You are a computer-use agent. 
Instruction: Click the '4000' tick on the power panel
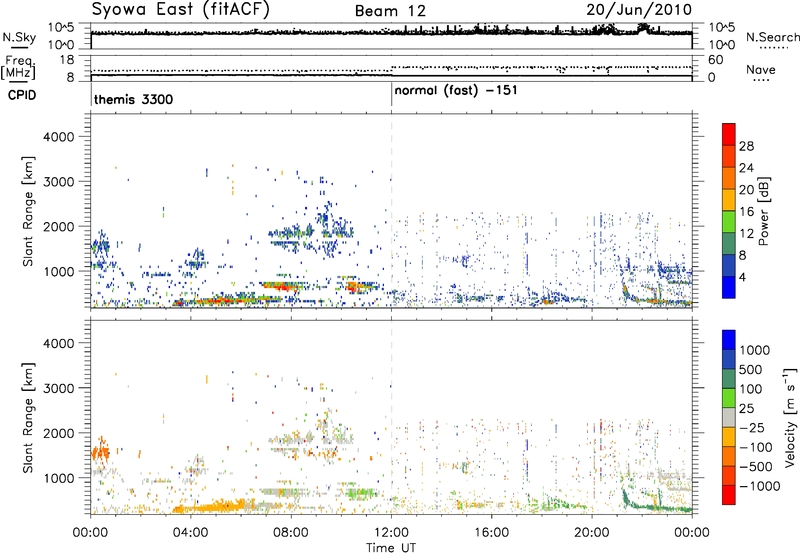(x=58, y=137)
